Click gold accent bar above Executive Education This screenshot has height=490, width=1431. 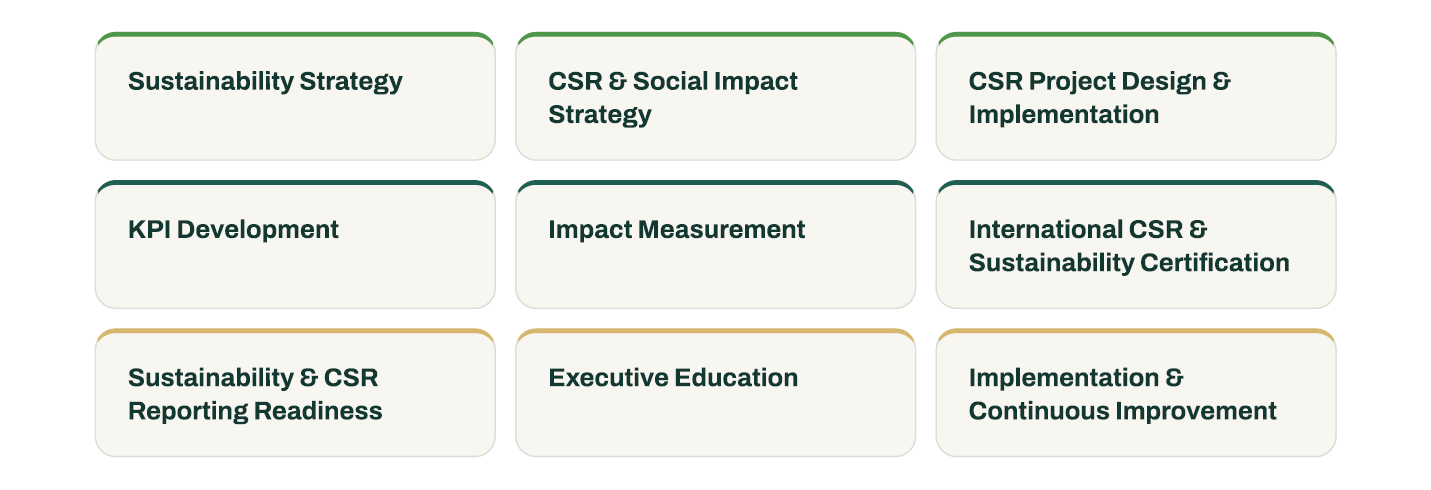pos(715,331)
